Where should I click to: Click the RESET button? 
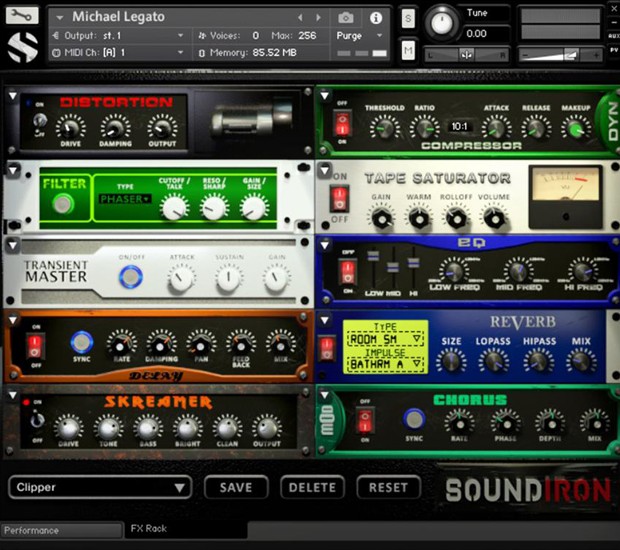[x=388, y=488]
